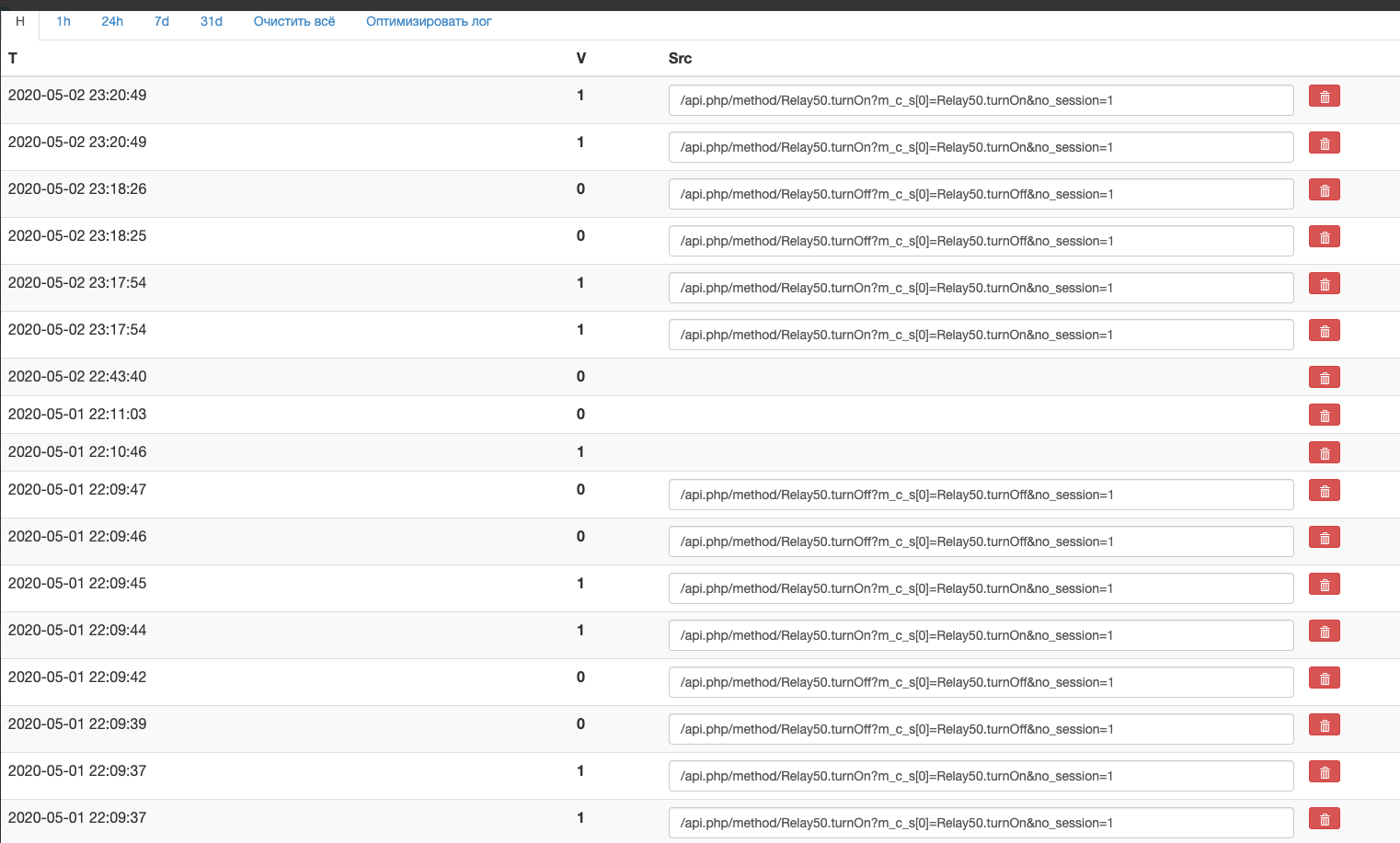Click the Очистить всё link
1400x843 pixels.
(294, 21)
